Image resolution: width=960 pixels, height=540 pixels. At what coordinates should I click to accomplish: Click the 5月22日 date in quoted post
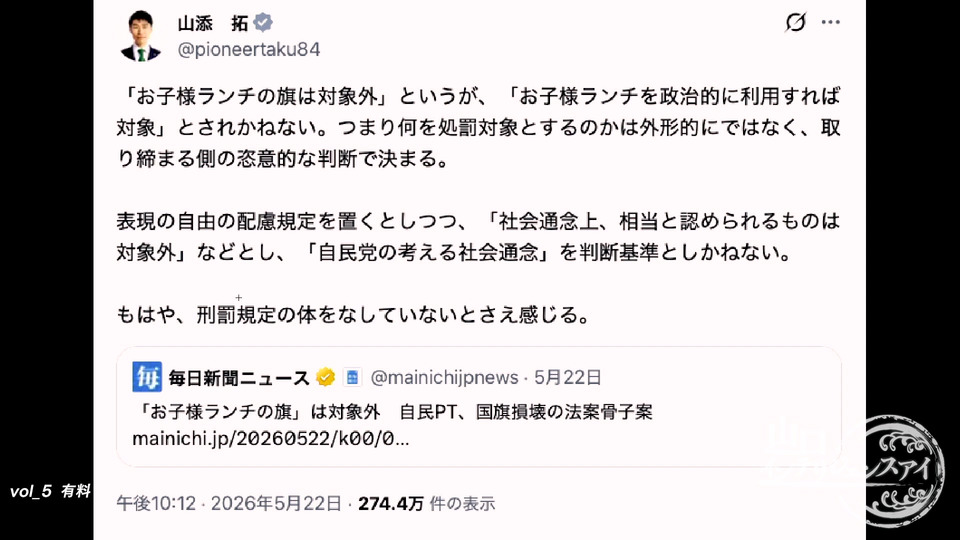pos(568,378)
